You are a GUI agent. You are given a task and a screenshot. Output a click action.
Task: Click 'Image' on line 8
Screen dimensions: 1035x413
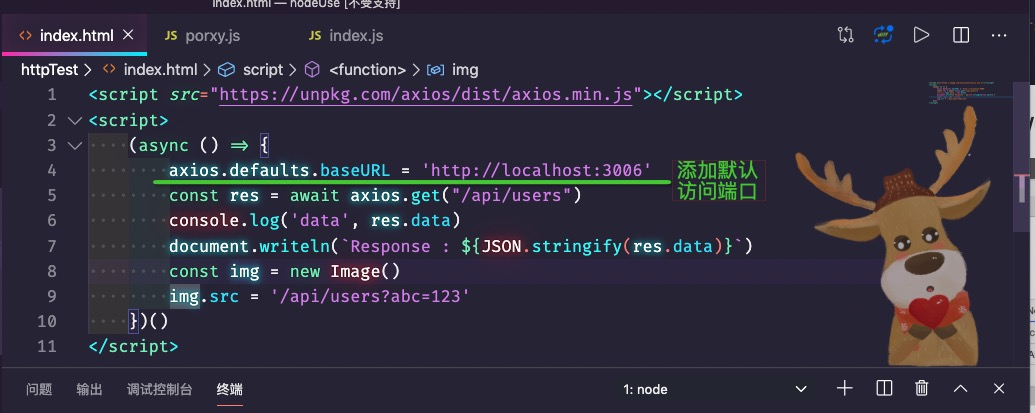click(355, 272)
